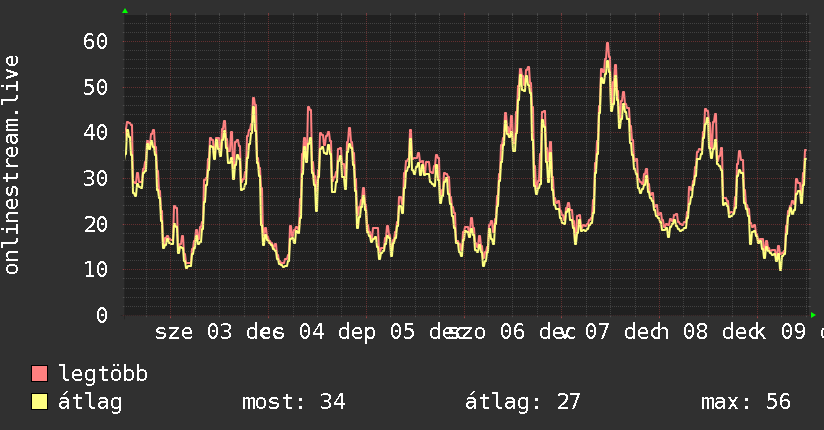The width and height of the screenshot is (824, 430).
Task: Click the green arrow ending the x-axis
Action: click(x=813, y=315)
